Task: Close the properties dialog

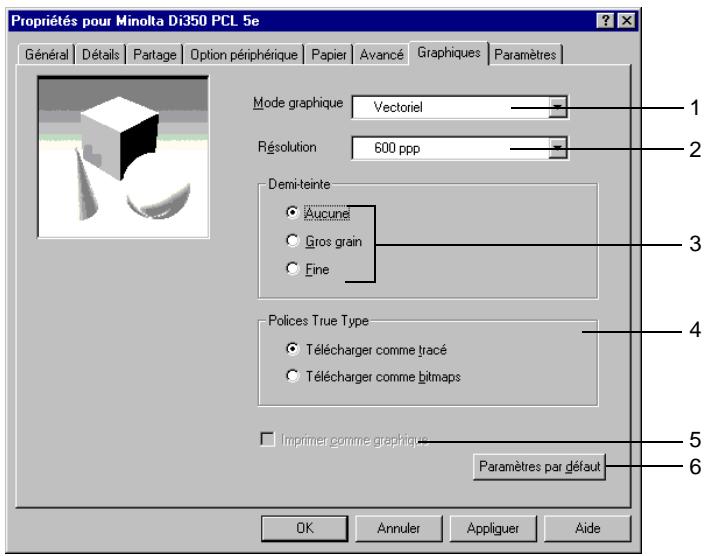Action: [x=626, y=21]
